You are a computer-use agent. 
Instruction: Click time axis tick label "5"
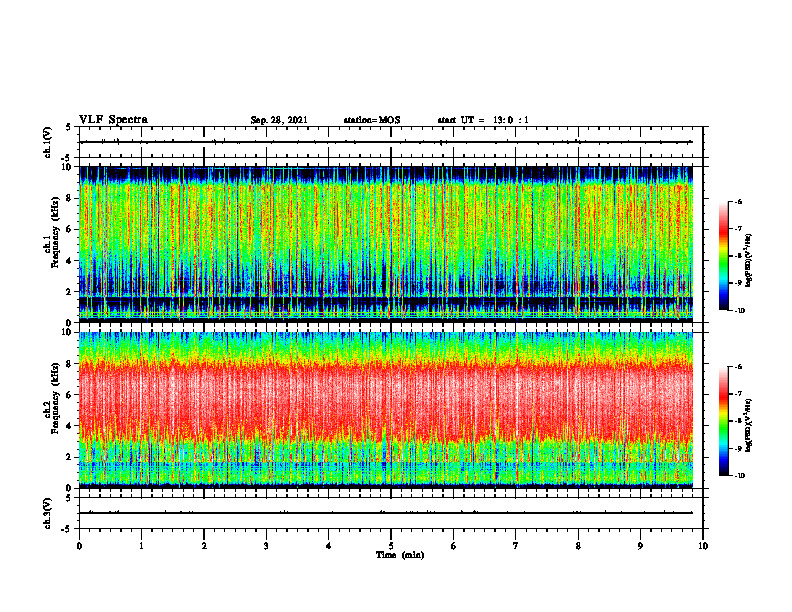391,546
